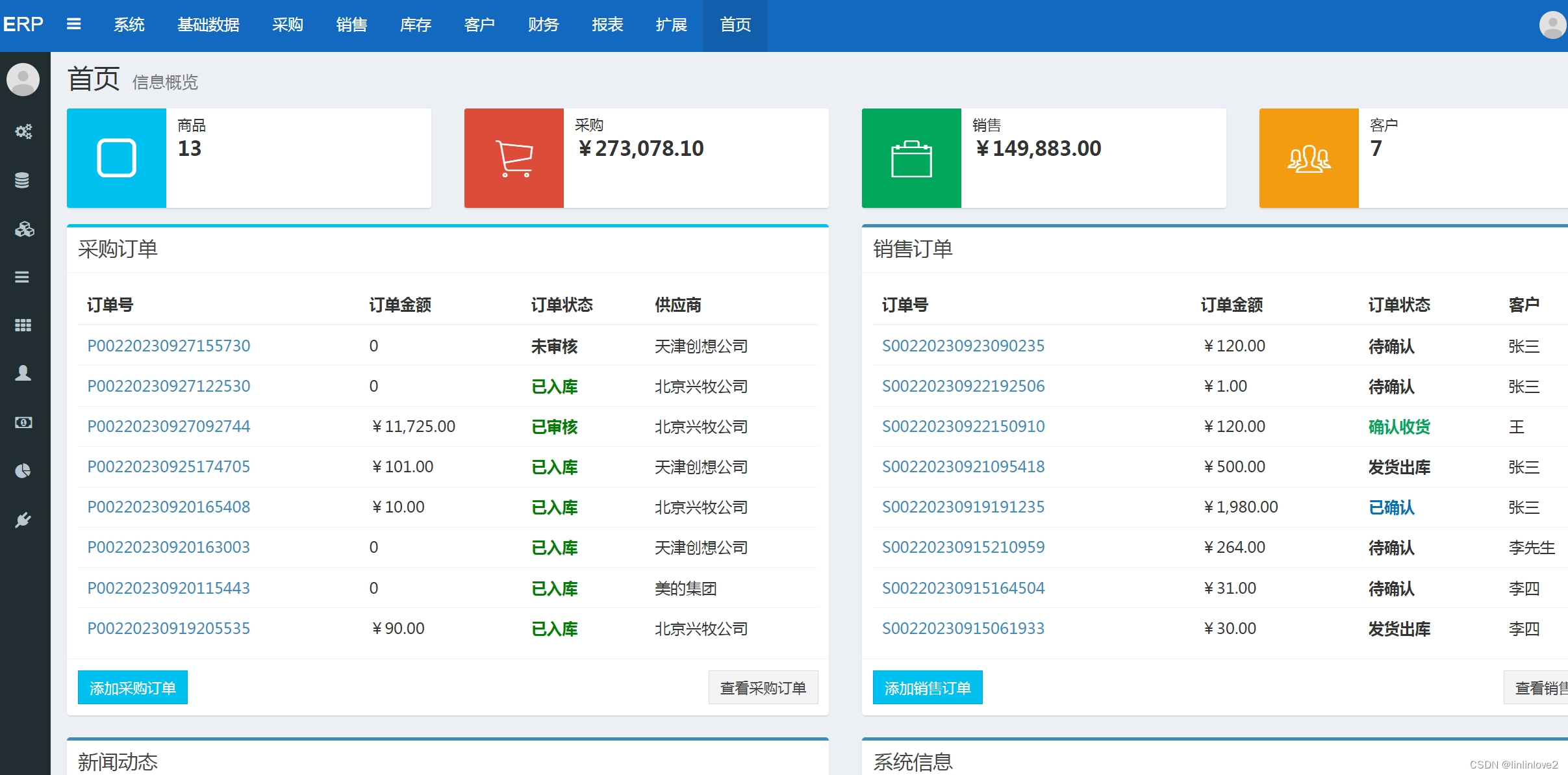Open the 销售 menu in top bar
1568x775 pixels.
352,25
